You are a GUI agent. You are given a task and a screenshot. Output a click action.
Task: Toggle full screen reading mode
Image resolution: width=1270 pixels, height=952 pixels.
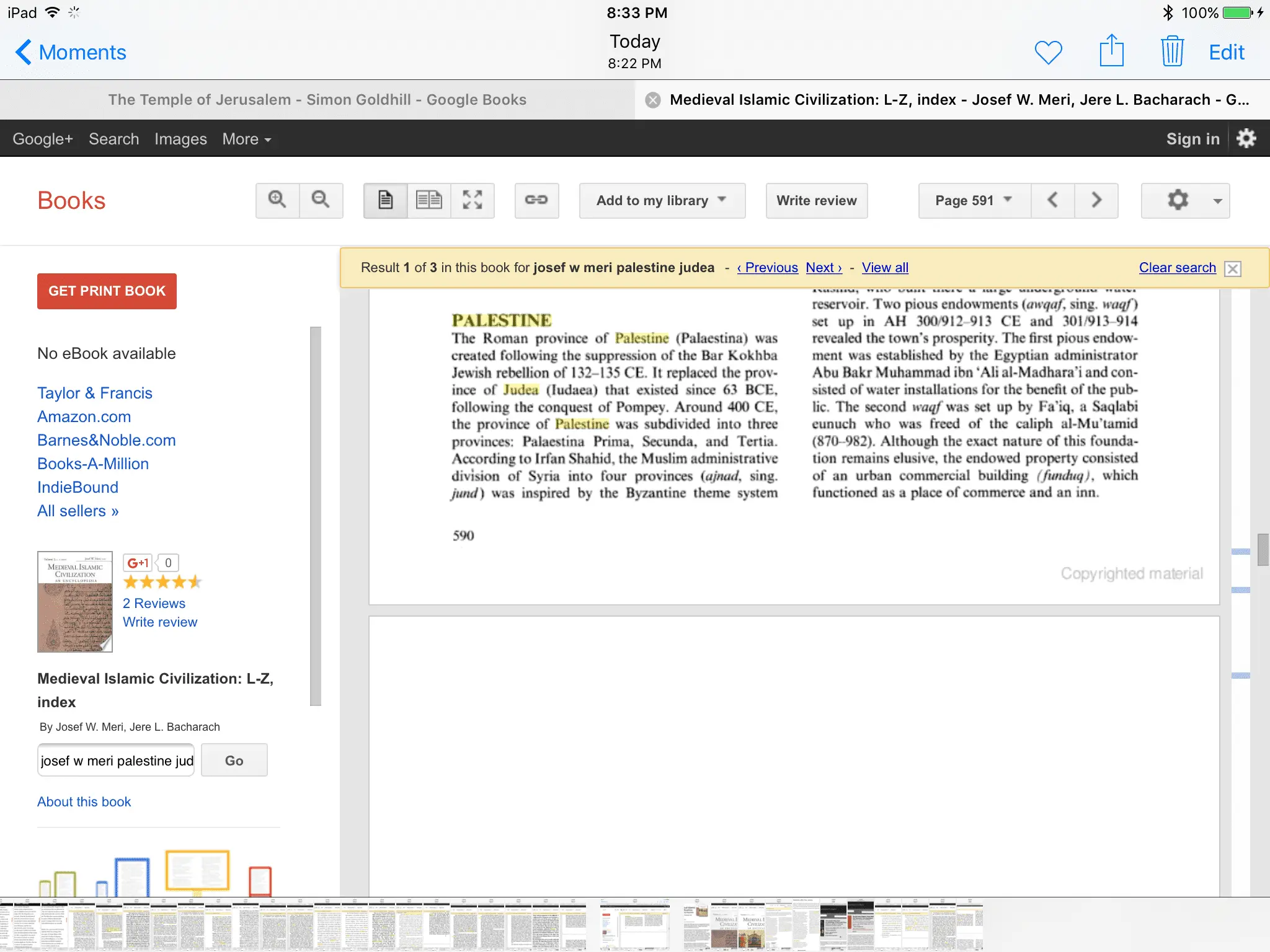(x=473, y=200)
